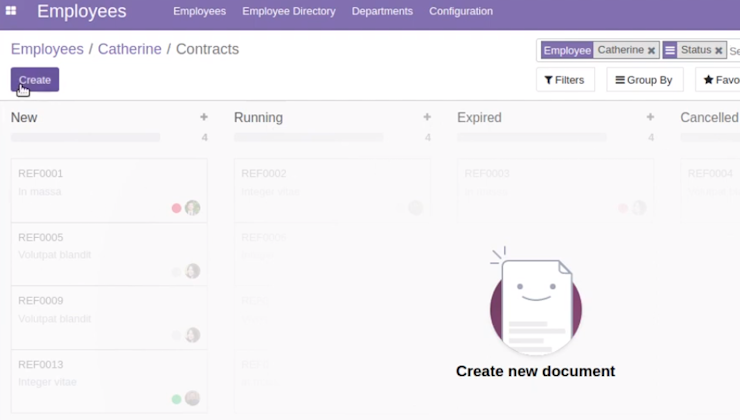Open the Employee Directory menu

point(289,11)
